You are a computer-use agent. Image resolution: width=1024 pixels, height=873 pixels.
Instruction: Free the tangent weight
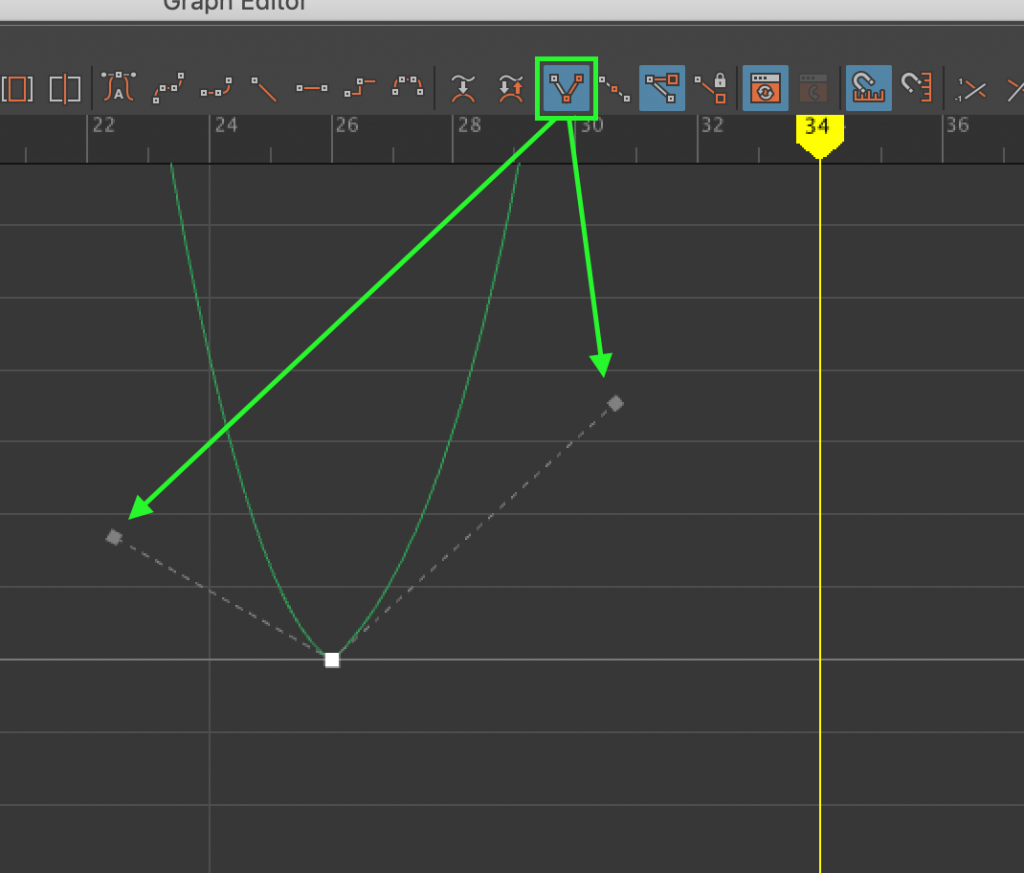663,88
